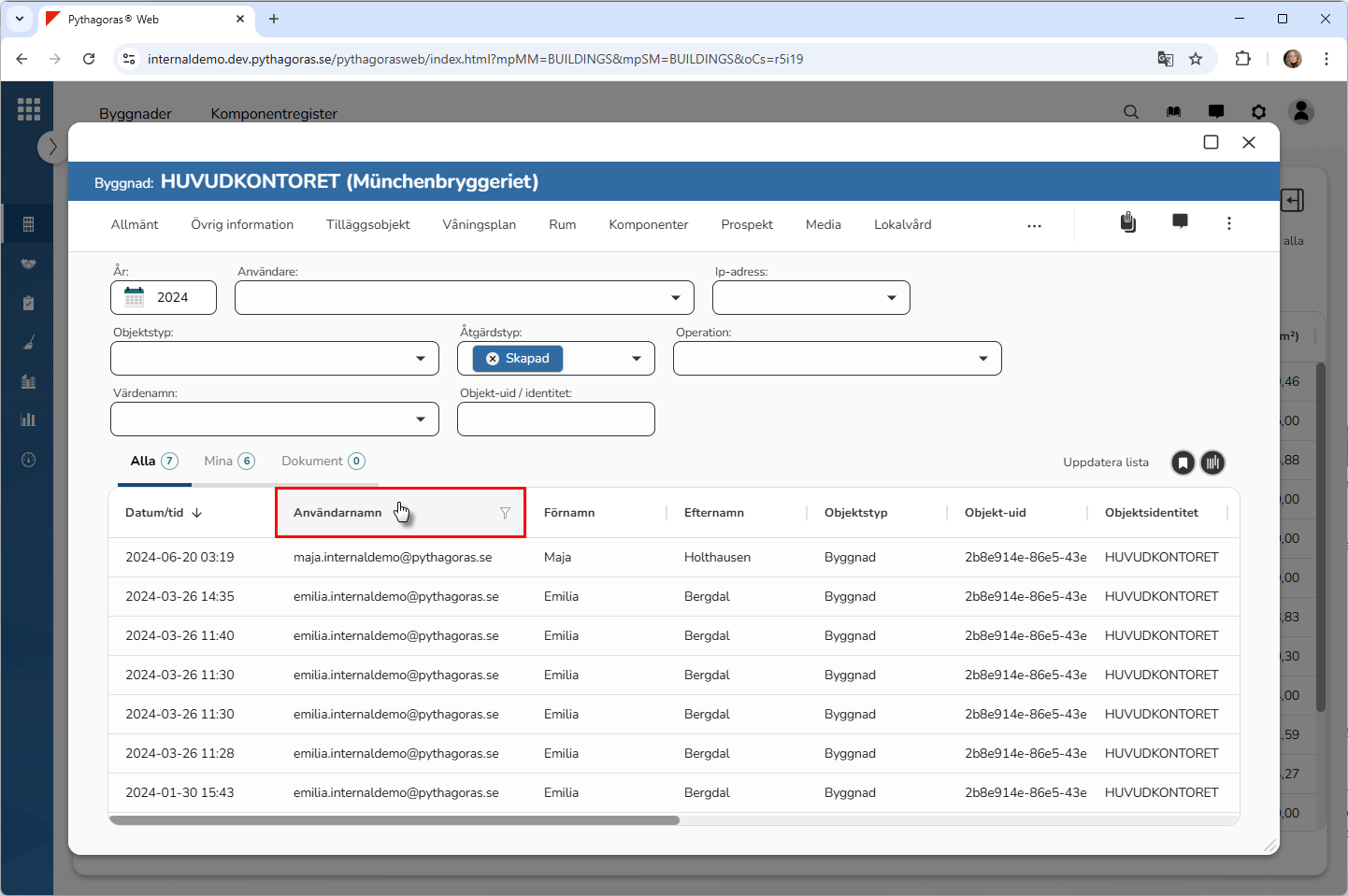Open the Våningsplan tab

click(479, 225)
